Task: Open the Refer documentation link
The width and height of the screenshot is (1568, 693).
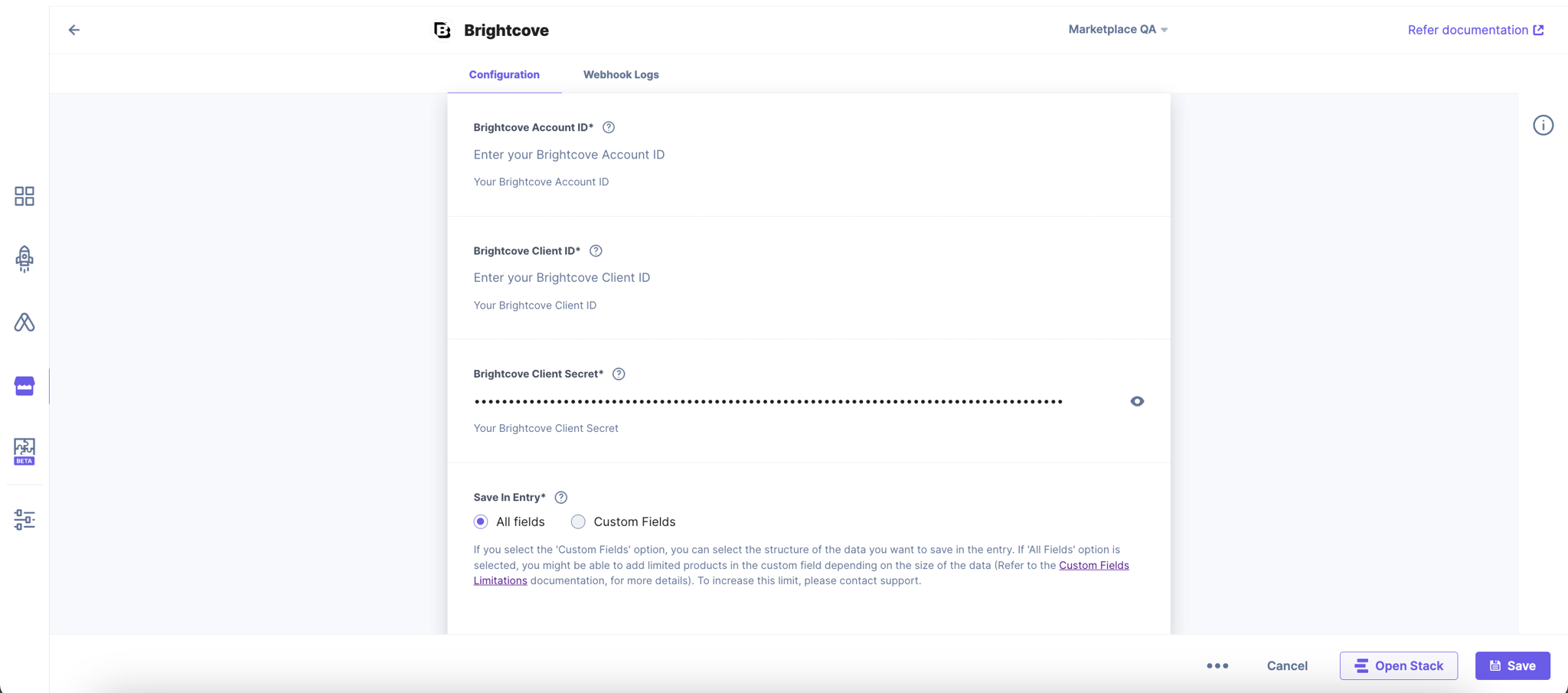Action: (1475, 30)
